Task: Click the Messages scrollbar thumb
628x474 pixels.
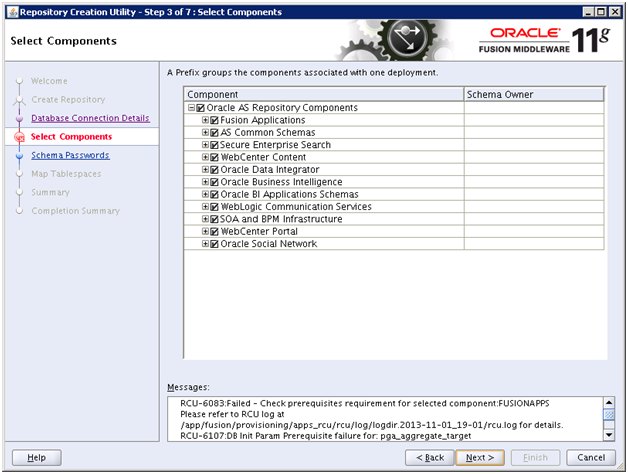Action: pos(609,415)
